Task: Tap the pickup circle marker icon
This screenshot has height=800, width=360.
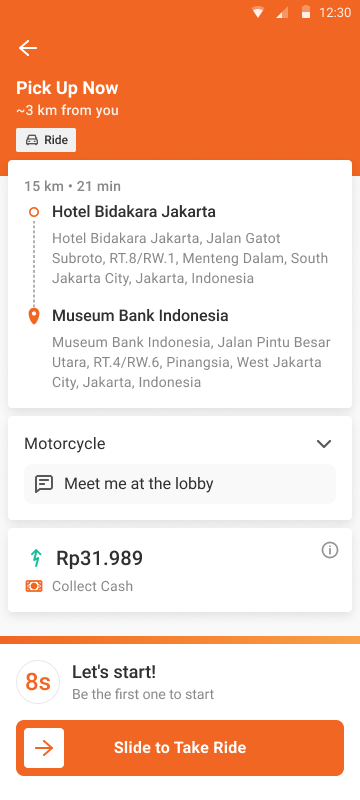Action: point(34,212)
